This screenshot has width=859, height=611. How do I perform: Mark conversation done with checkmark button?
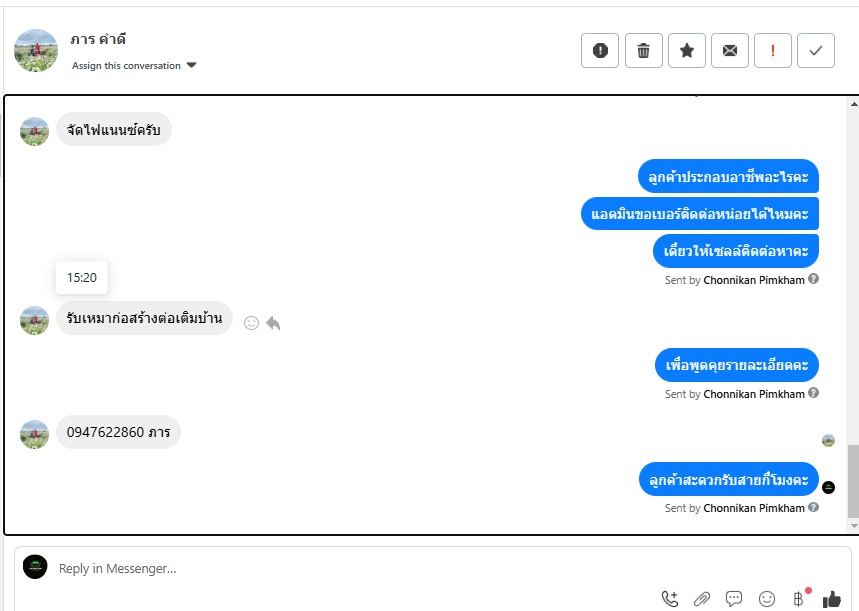[816, 50]
